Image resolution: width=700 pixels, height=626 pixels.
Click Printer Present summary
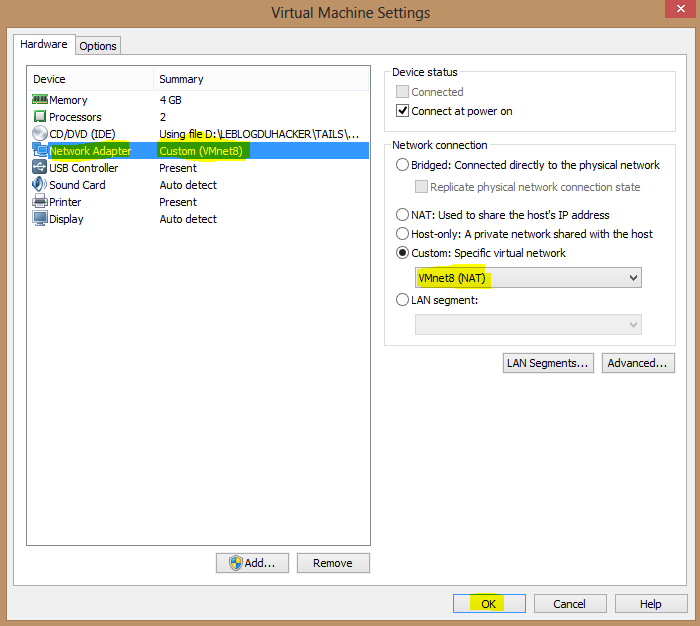coord(178,202)
